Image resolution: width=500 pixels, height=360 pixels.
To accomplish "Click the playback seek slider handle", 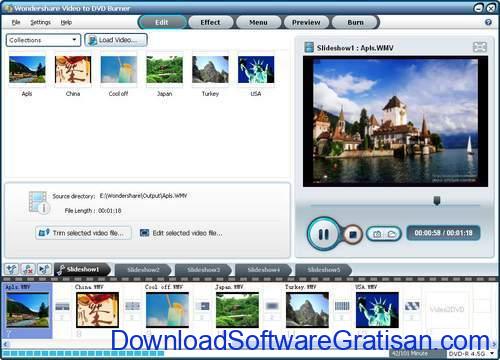I will tap(437, 201).
